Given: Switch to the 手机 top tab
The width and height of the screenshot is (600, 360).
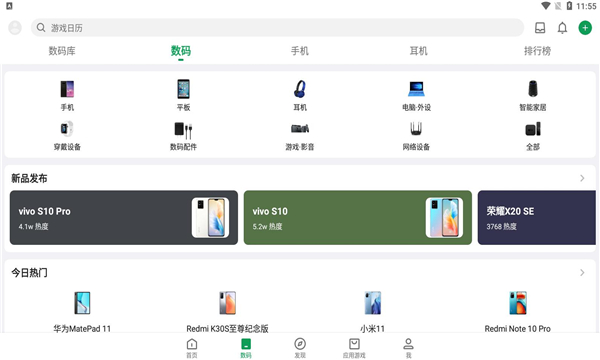Looking at the screenshot, I should click(300, 51).
